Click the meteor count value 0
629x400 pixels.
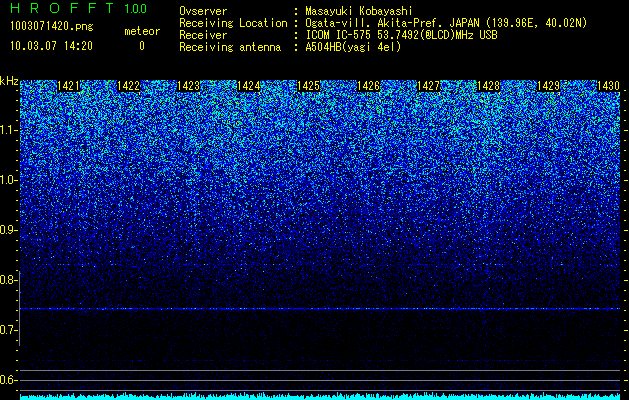click(x=142, y=46)
